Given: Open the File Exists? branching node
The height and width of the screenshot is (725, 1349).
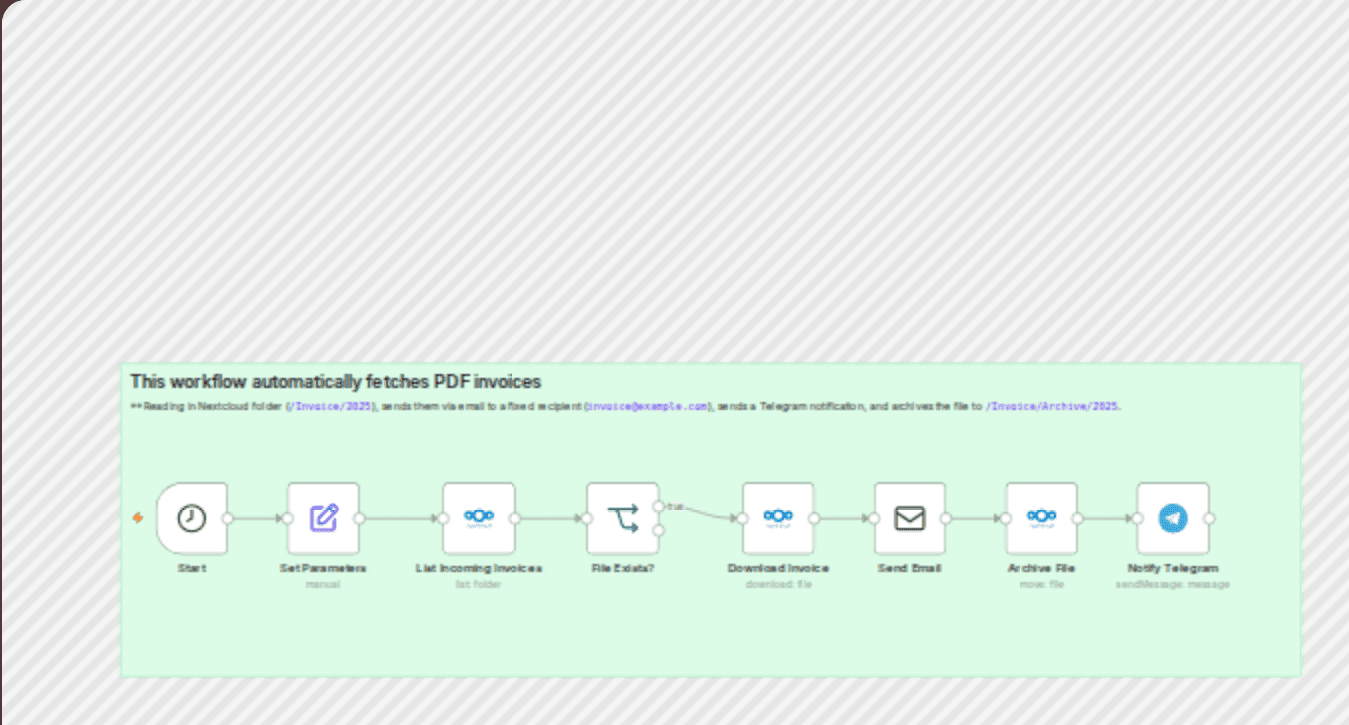Looking at the screenshot, I should [623, 518].
